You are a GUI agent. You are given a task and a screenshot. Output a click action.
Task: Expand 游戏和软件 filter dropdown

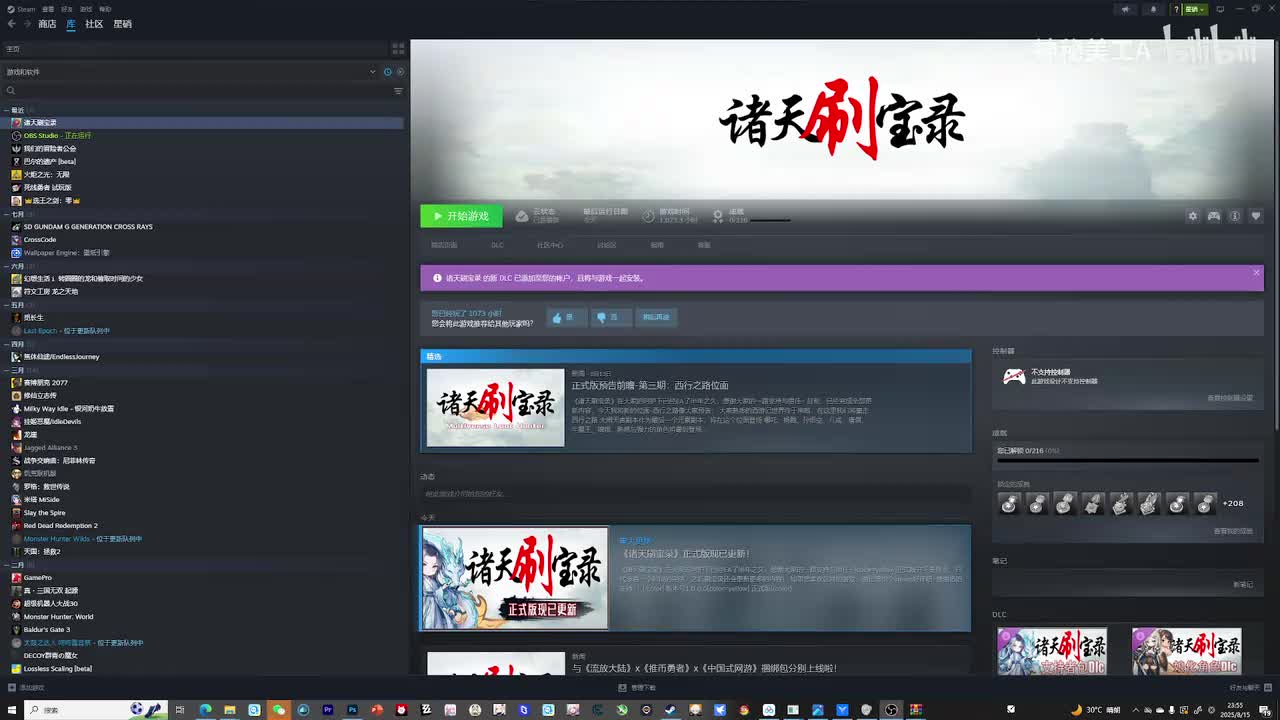pos(373,72)
